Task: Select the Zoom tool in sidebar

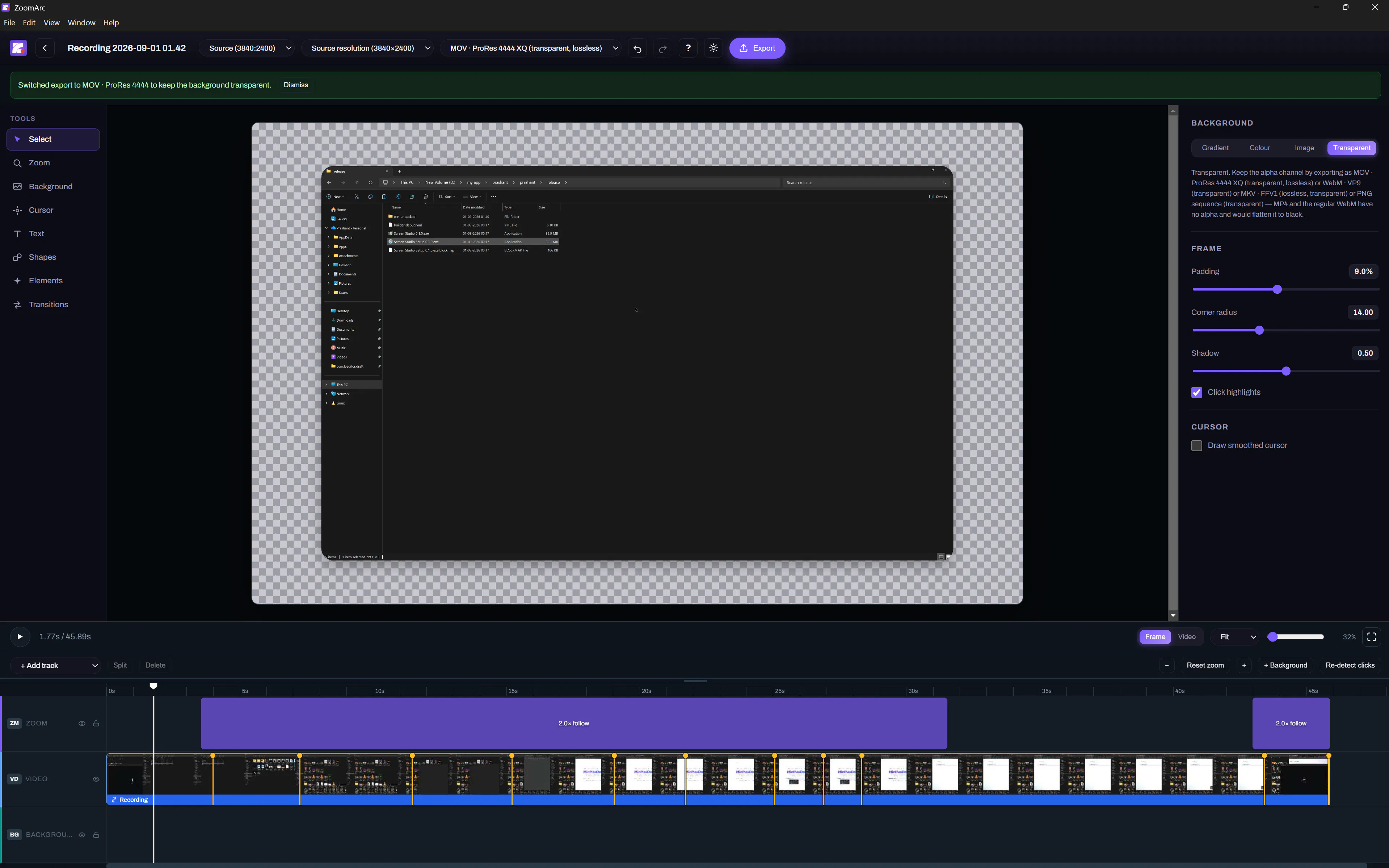Action: pos(53,163)
